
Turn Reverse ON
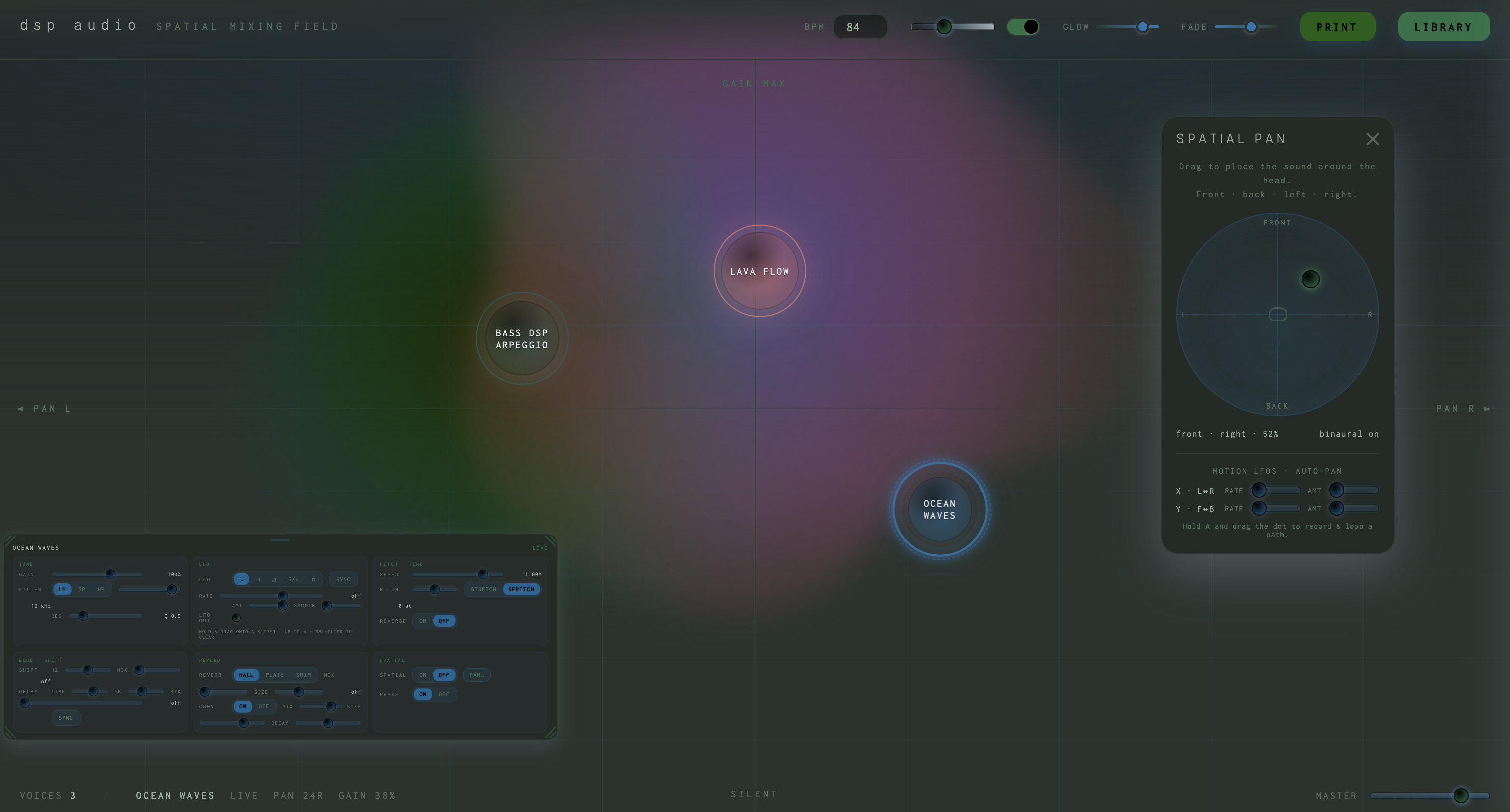coord(423,621)
